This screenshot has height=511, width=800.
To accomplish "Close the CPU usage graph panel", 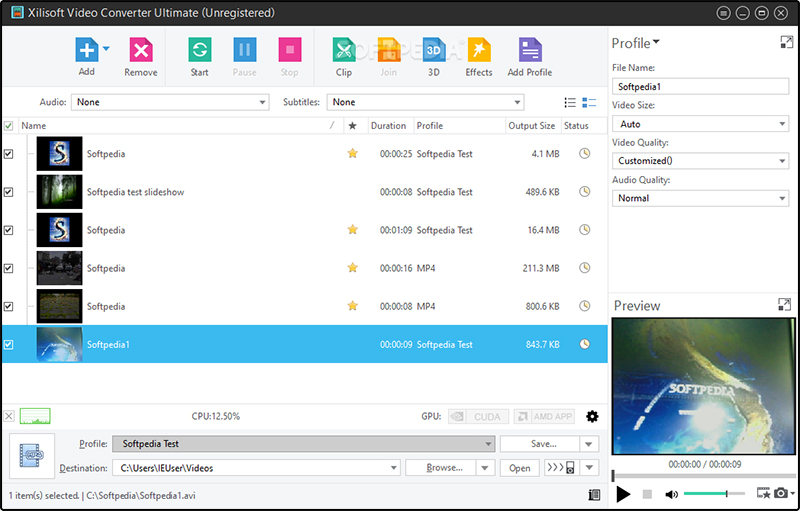I will click(x=9, y=416).
